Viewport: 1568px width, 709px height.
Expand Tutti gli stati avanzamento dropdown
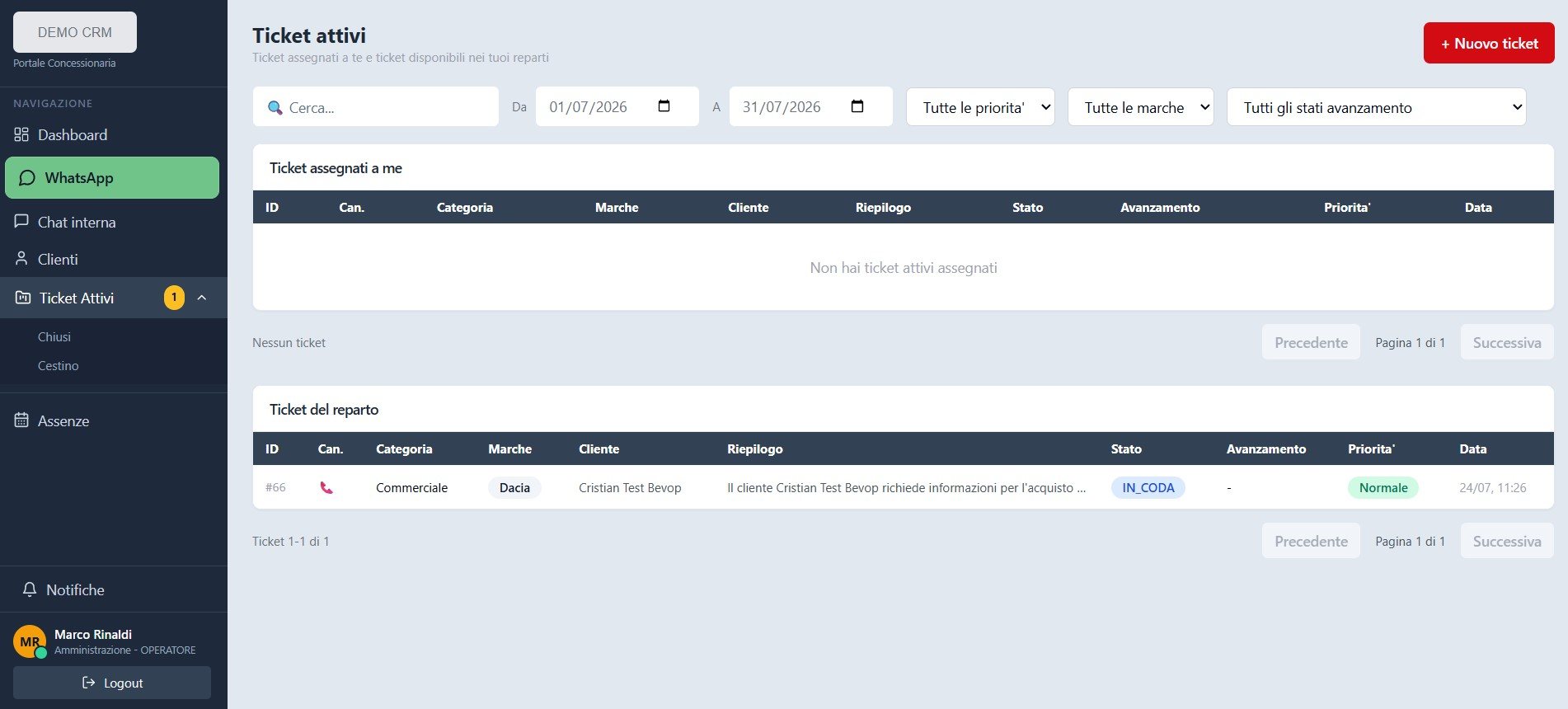[x=1376, y=107]
